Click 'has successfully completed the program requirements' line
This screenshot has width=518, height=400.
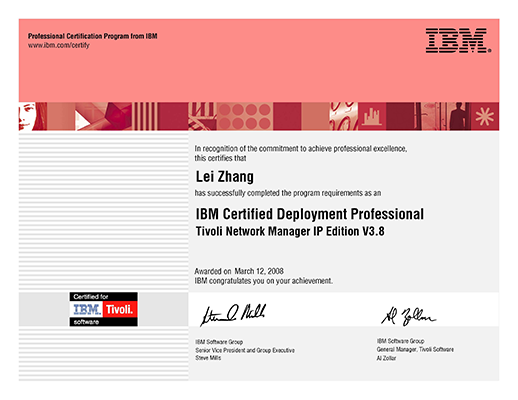[288, 193]
